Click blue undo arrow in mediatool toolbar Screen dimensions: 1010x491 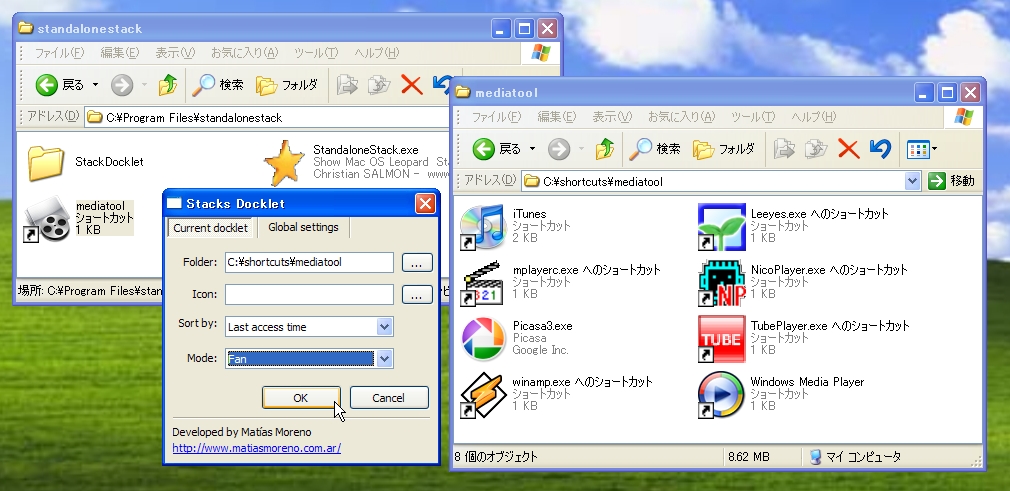(x=880, y=149)
